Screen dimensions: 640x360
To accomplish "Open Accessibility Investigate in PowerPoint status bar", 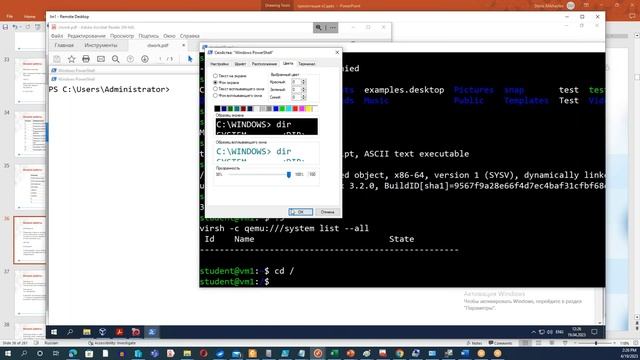I will 112,343.
